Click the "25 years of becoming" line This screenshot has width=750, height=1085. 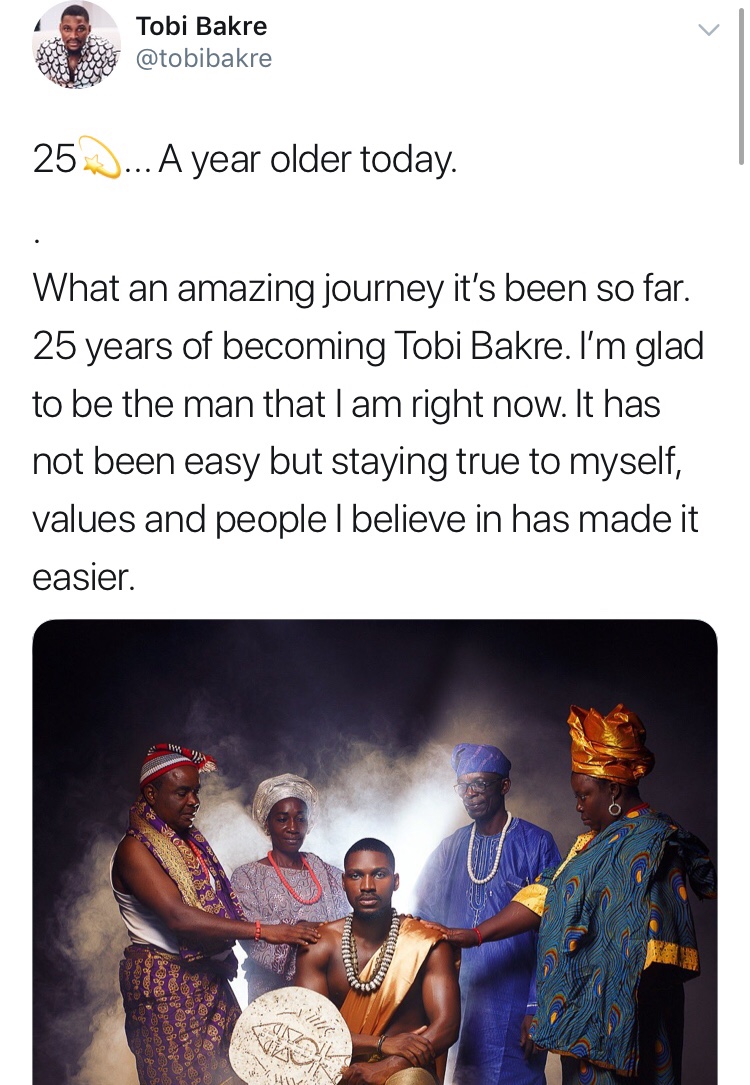tap(368, 347)
